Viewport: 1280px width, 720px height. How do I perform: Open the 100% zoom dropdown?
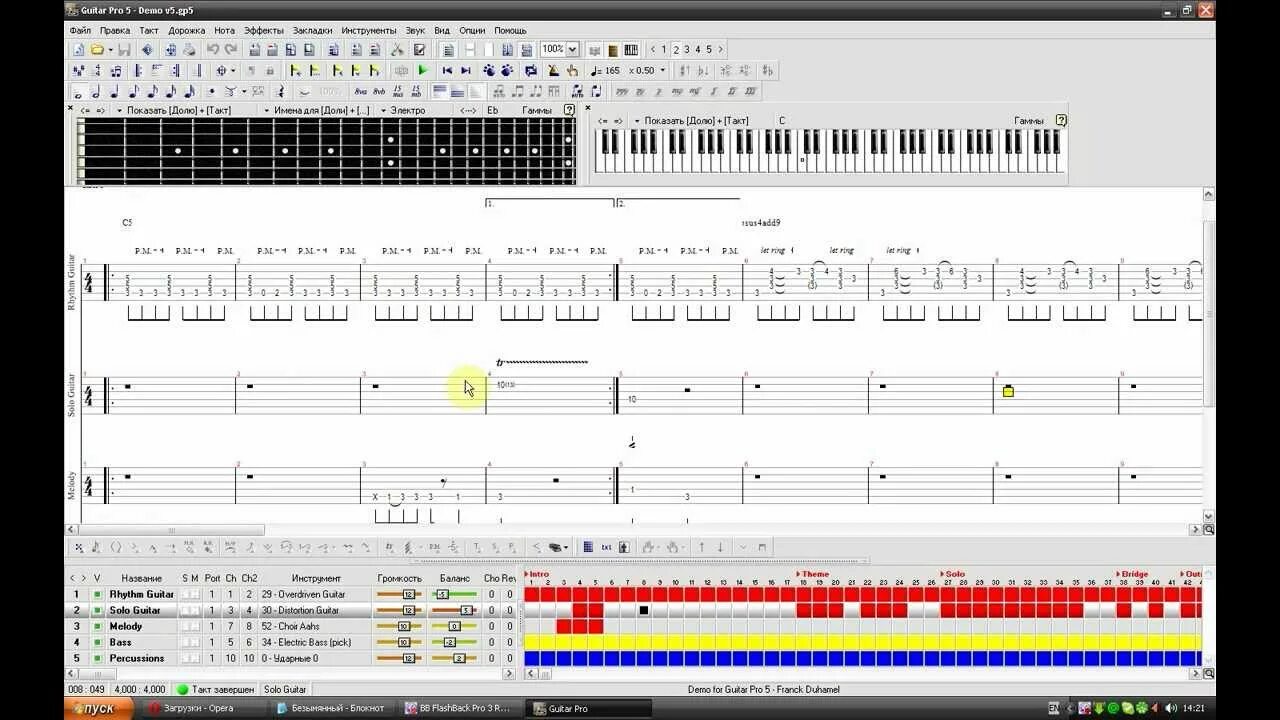tap(573, 49)
